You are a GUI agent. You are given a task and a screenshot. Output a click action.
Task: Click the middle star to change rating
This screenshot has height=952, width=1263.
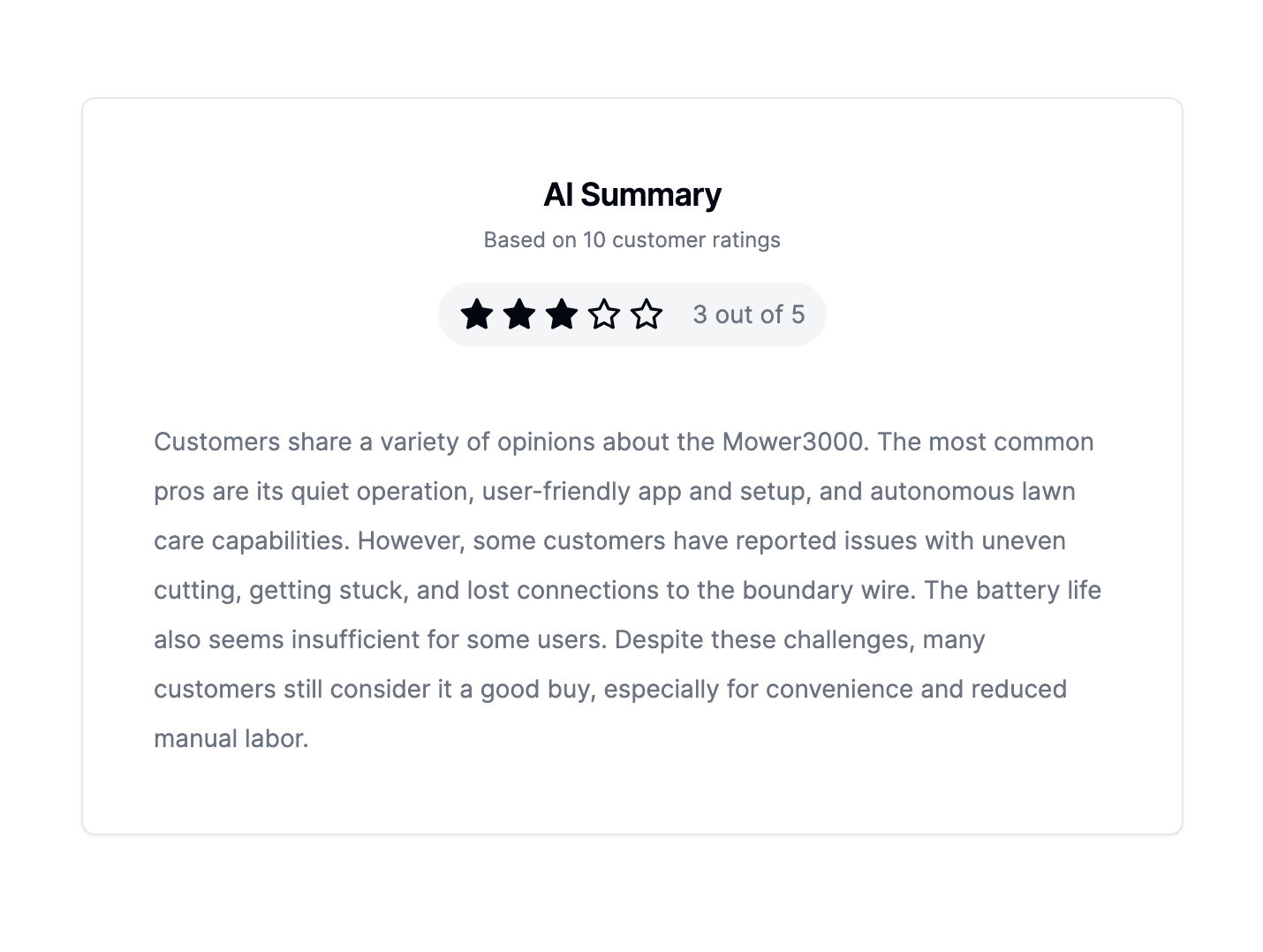point(562,314)
